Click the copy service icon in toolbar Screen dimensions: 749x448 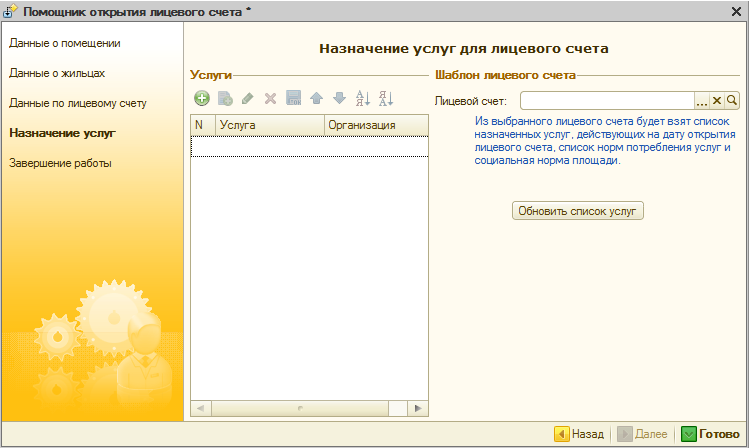[x=225, y=99]
